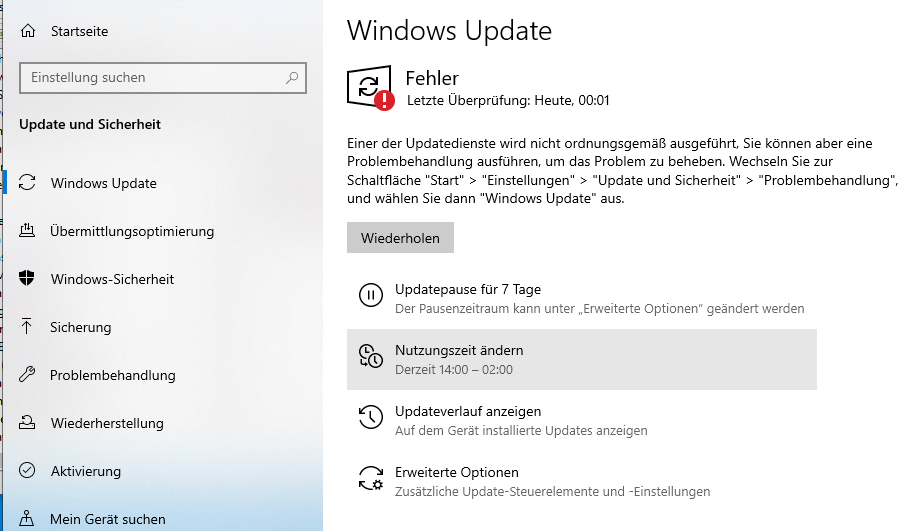Viewport: 918px width, 531px height.
Task: Click the Startseite home icon
Action: [28, 30]
